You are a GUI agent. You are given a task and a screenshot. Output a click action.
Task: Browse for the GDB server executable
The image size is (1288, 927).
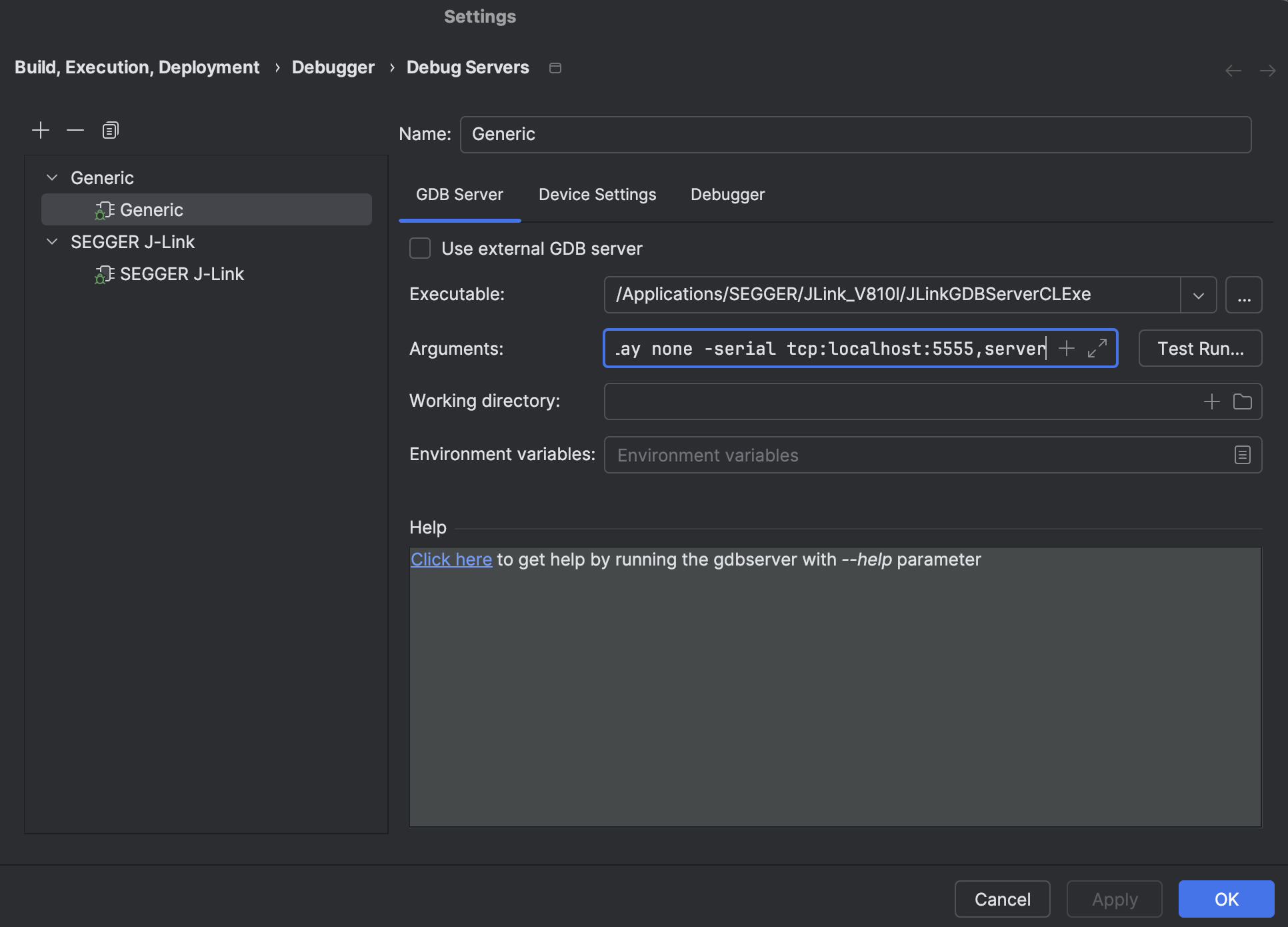(1244, 294)
